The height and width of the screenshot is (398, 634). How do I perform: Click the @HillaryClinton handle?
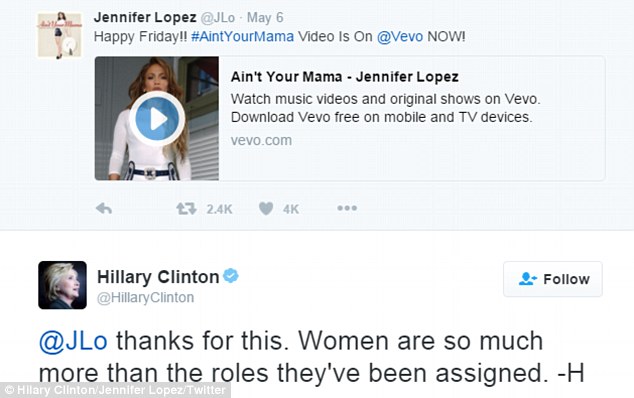(146, 298)
